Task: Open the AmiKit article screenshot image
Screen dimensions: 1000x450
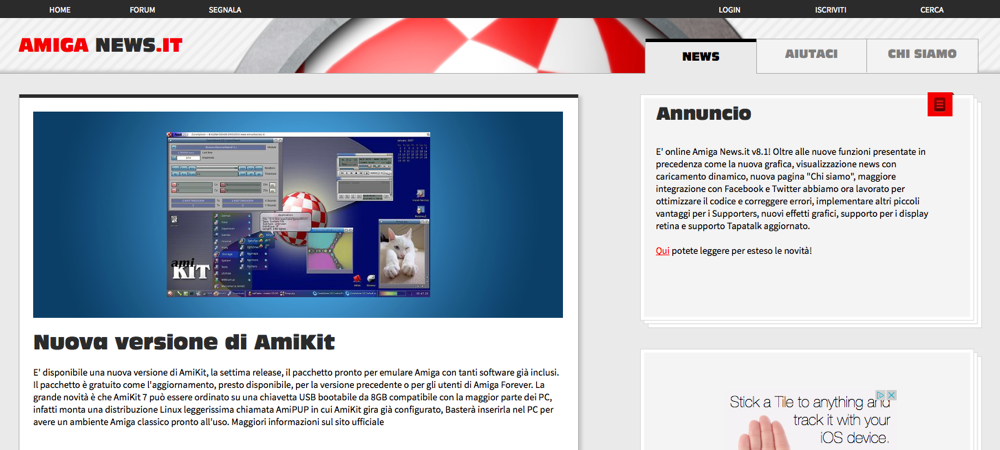Action: (x=298, y=215)
